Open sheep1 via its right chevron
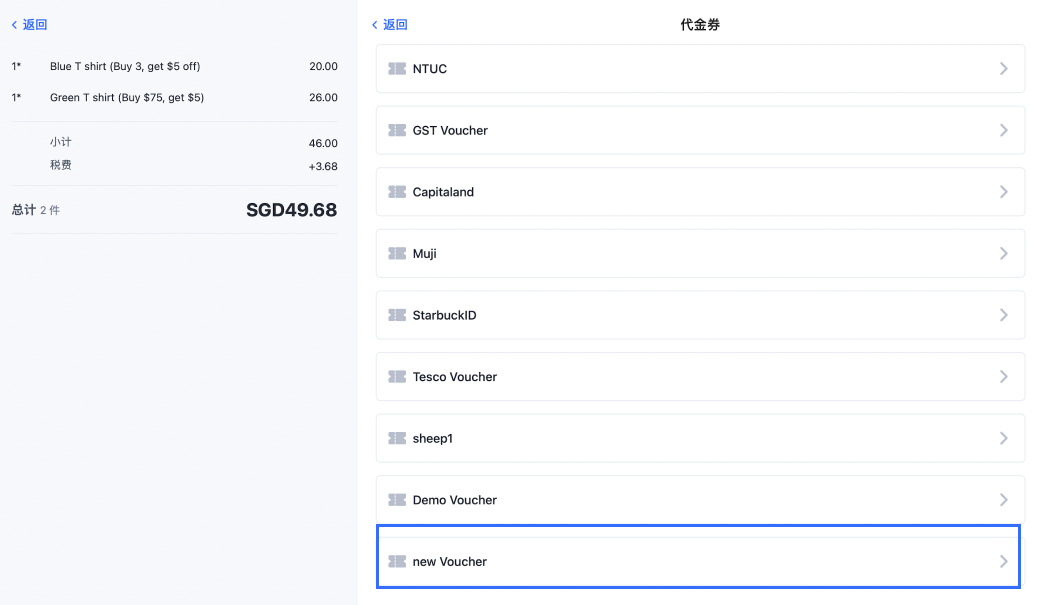 pos(1004,438)
